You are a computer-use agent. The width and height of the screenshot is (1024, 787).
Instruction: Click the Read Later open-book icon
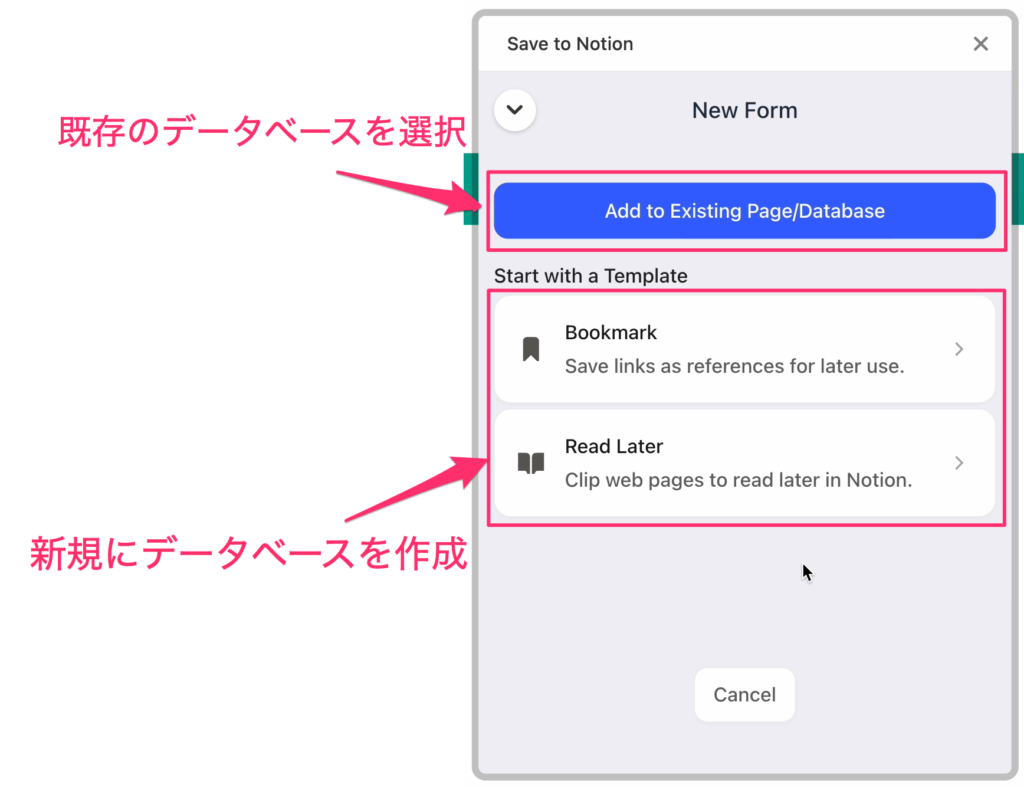pos(531,463)
